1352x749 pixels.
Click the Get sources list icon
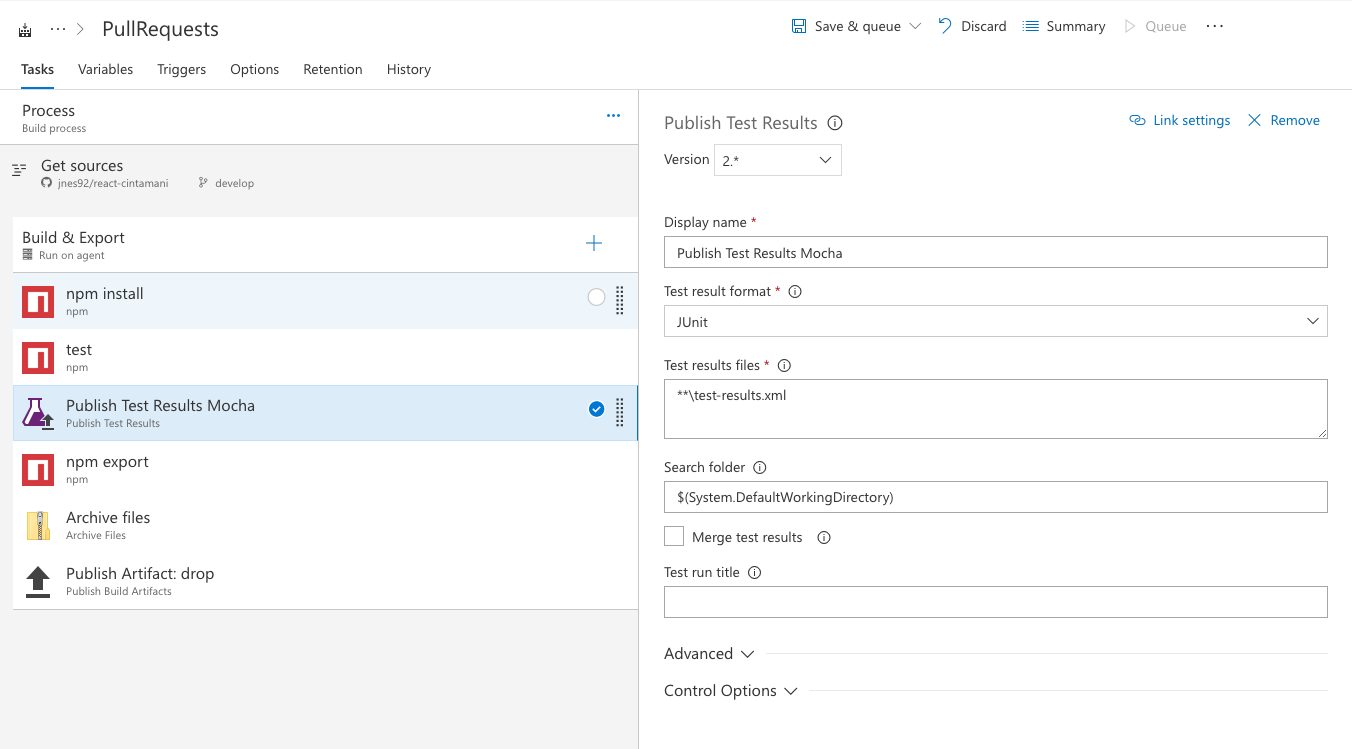(x=19, y=170)
